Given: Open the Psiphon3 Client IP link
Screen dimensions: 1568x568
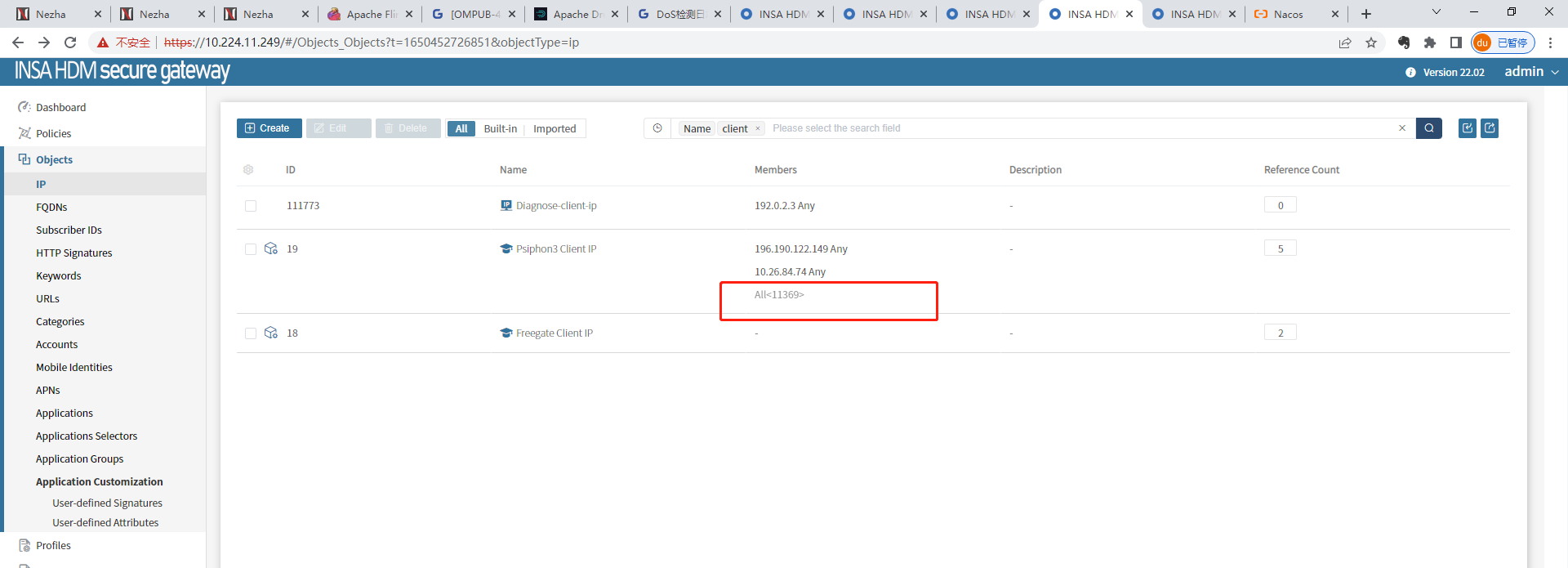Looking at the screenshot, I should point(555,249).
